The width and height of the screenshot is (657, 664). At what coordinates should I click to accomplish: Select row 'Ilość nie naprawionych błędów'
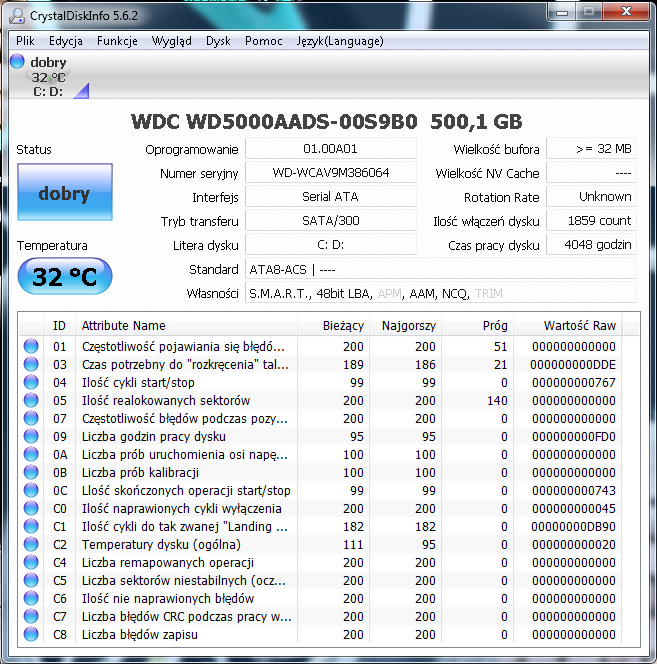[321, 598]
